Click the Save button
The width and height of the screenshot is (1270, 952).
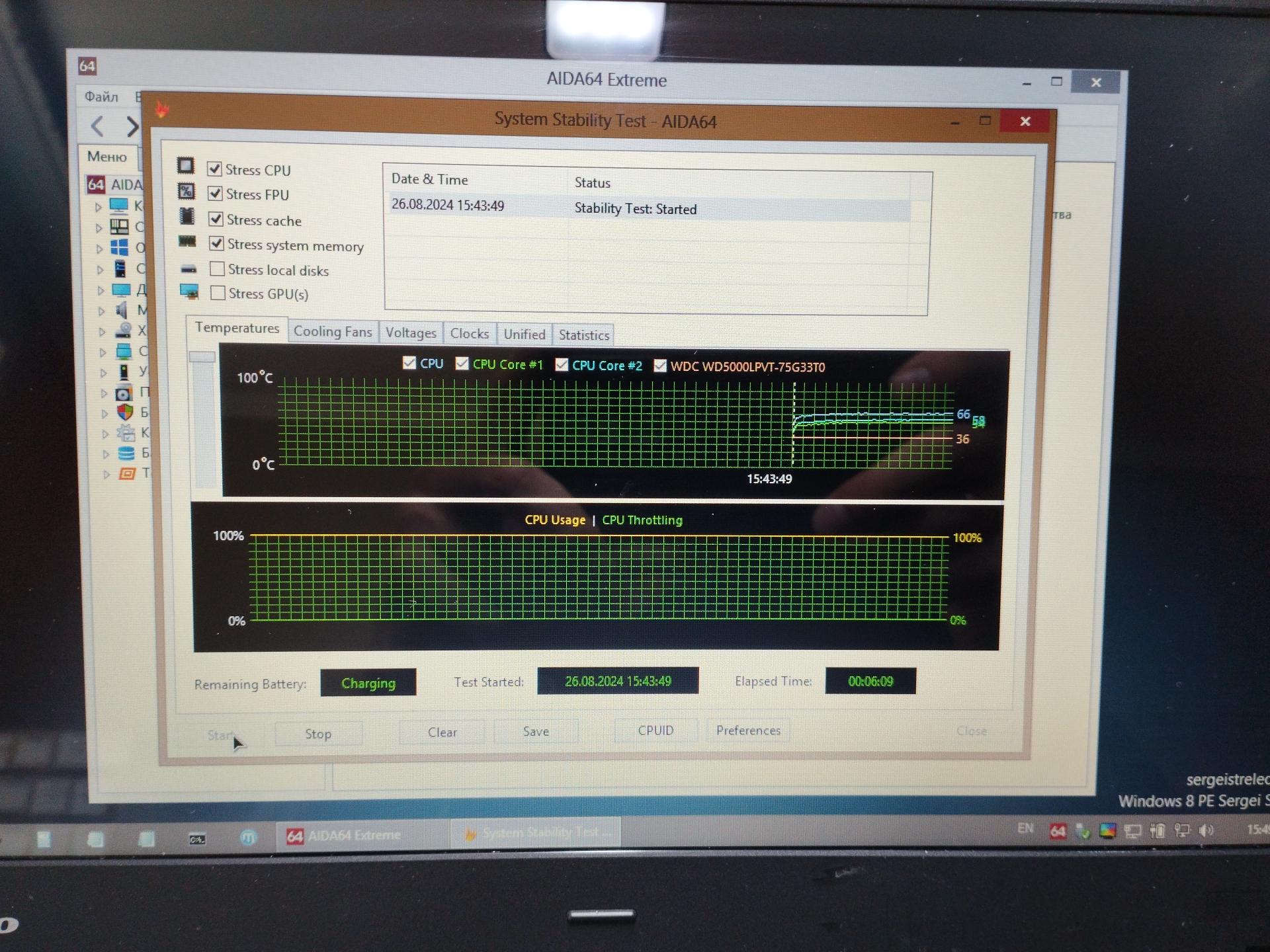536,731
